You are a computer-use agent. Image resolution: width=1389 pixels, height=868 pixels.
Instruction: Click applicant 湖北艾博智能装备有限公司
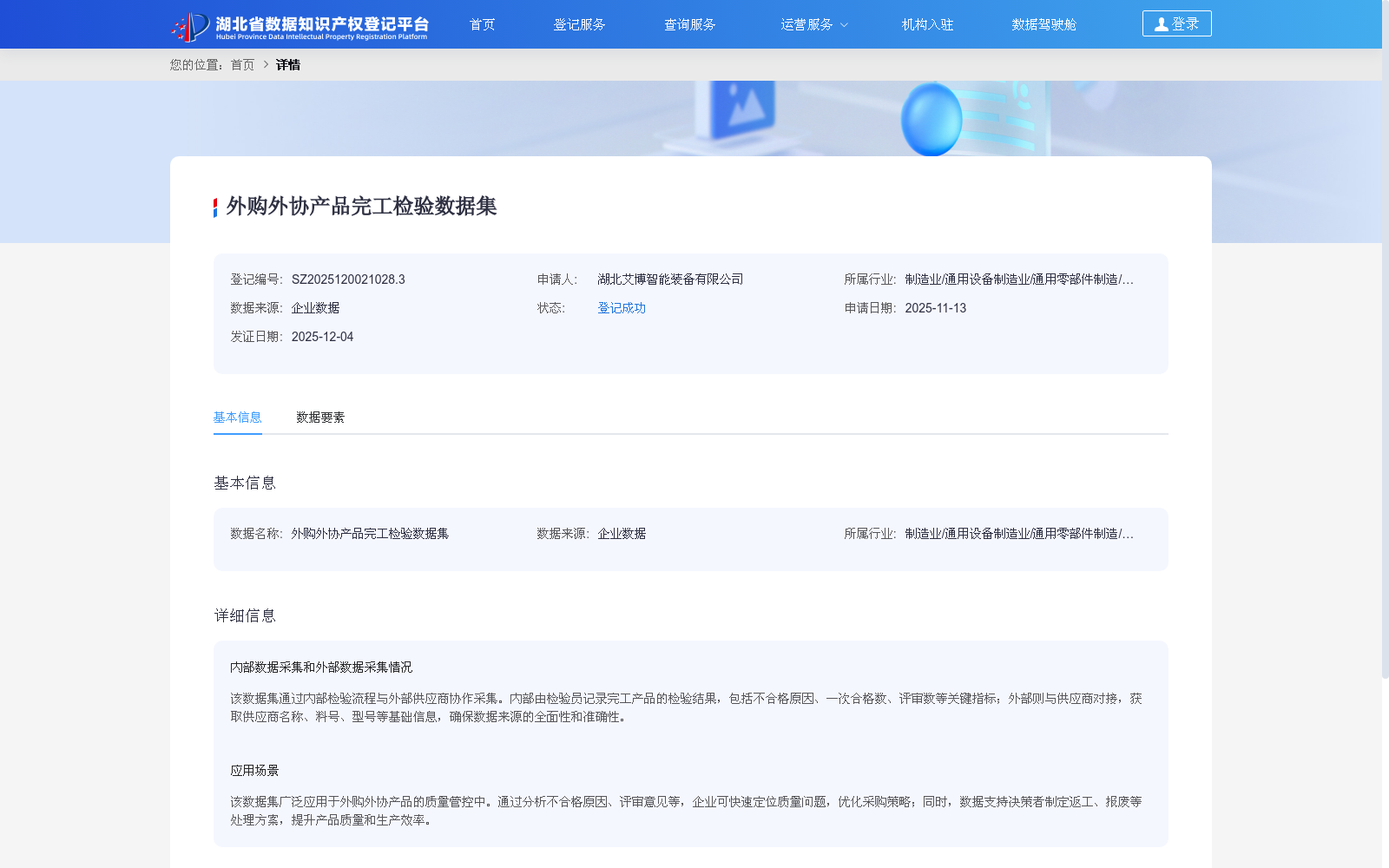point(670,279)
